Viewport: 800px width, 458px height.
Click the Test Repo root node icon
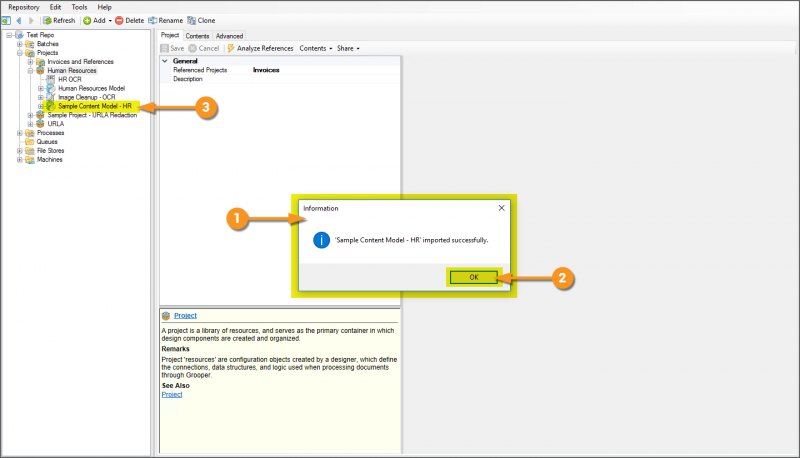point(19,35)
